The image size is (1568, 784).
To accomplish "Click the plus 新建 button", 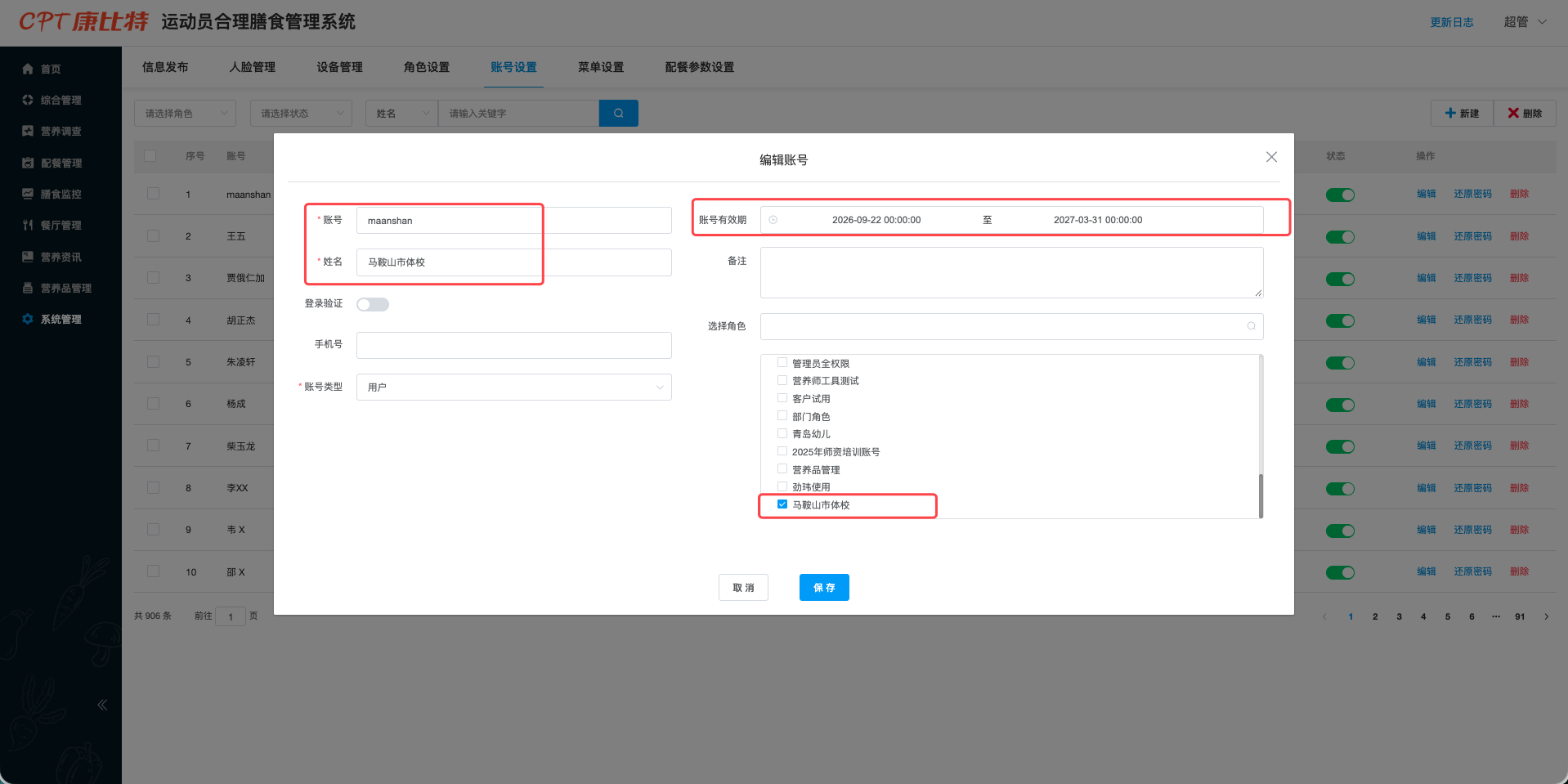I will (x=1462, y=113).
